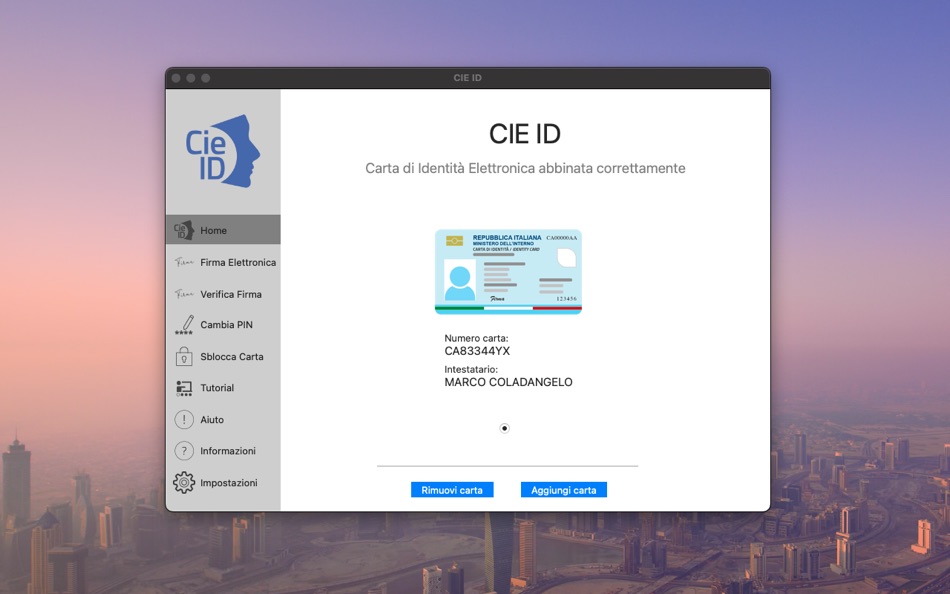Select the card page indicator dot

504,428
